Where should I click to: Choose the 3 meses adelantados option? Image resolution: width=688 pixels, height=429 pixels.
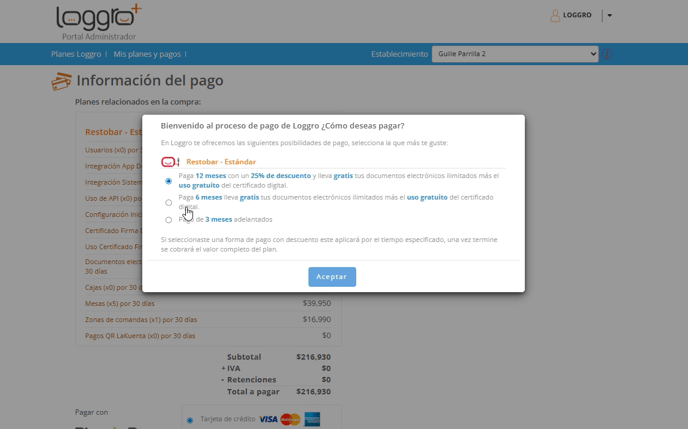[x=168, y=220]
